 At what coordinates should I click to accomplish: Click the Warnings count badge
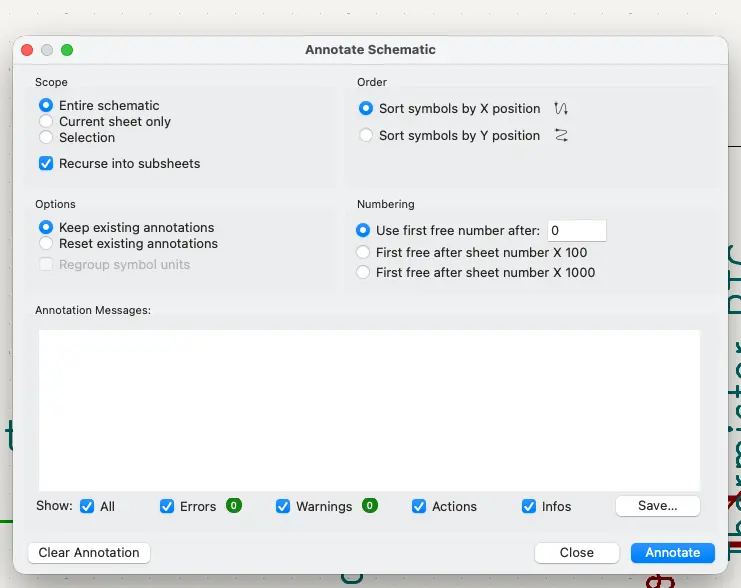point(370,505)
